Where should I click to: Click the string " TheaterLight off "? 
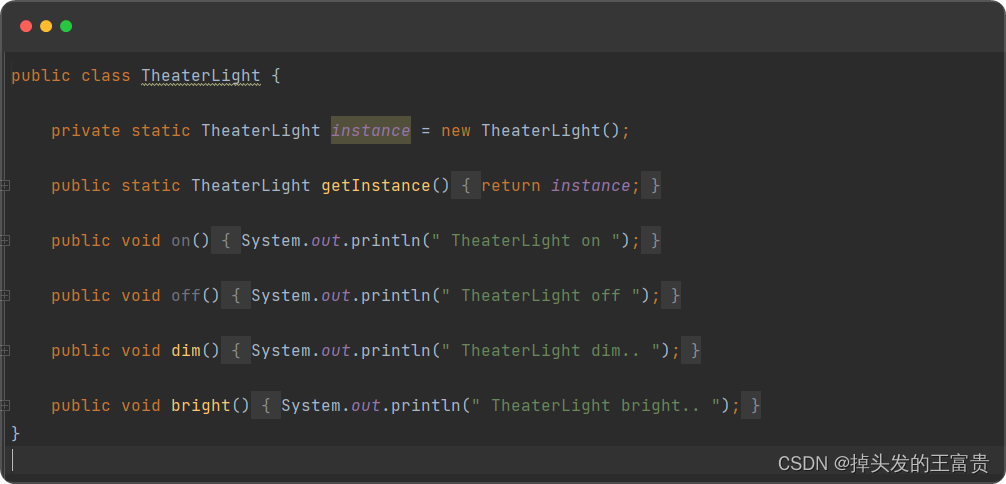[x=541, y=295]
